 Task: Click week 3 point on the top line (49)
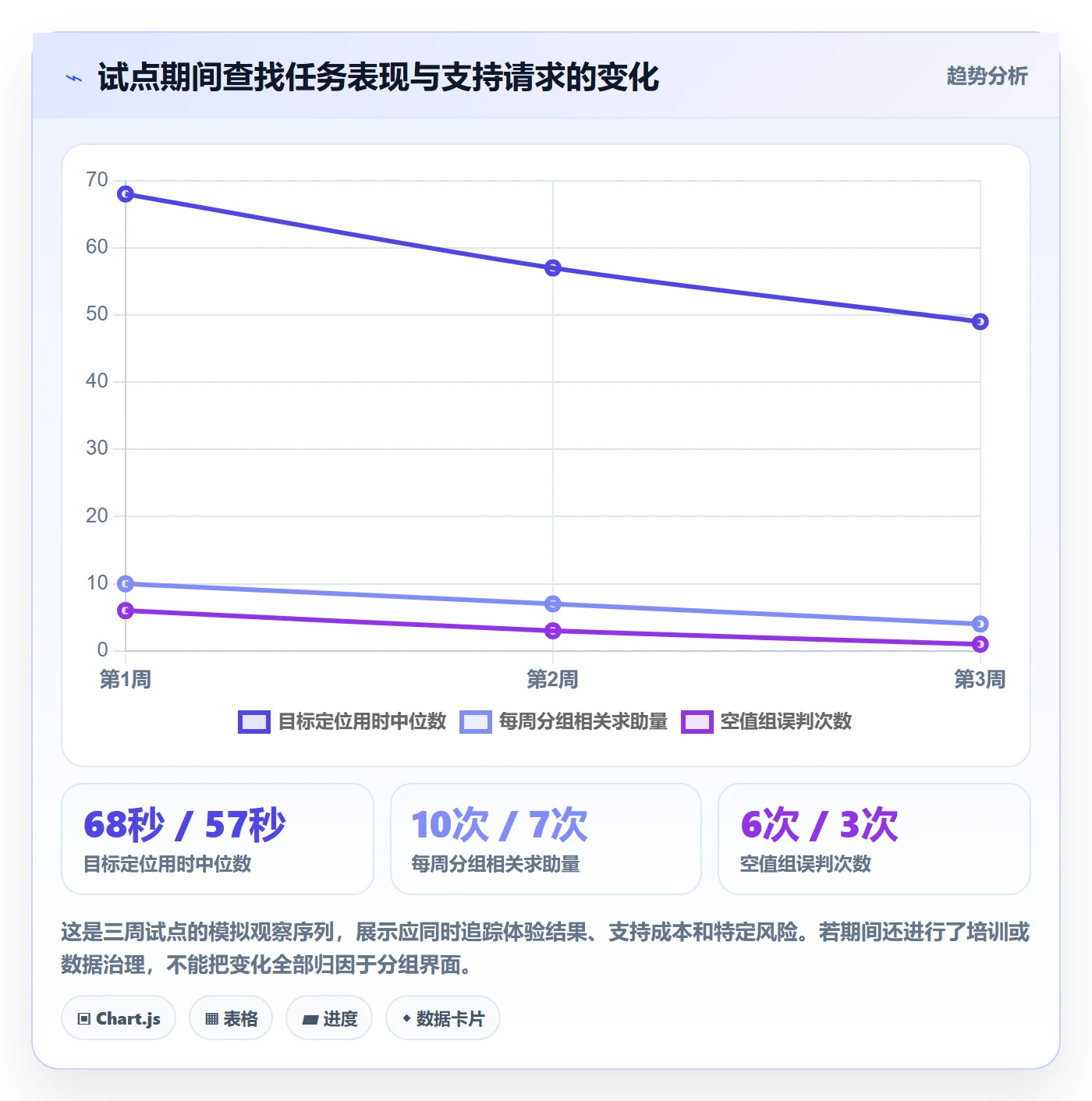pos(980,321)
